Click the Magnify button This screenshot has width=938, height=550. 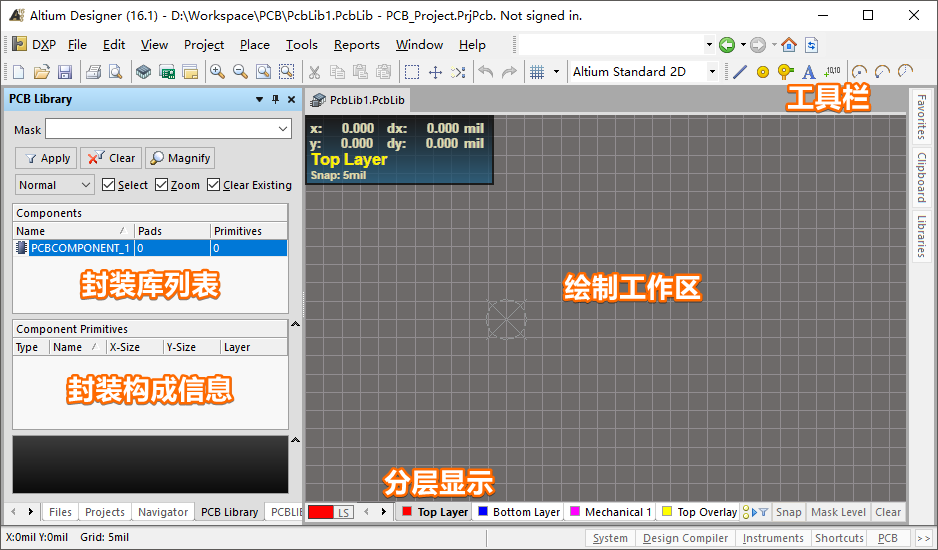tap(180, 158)
